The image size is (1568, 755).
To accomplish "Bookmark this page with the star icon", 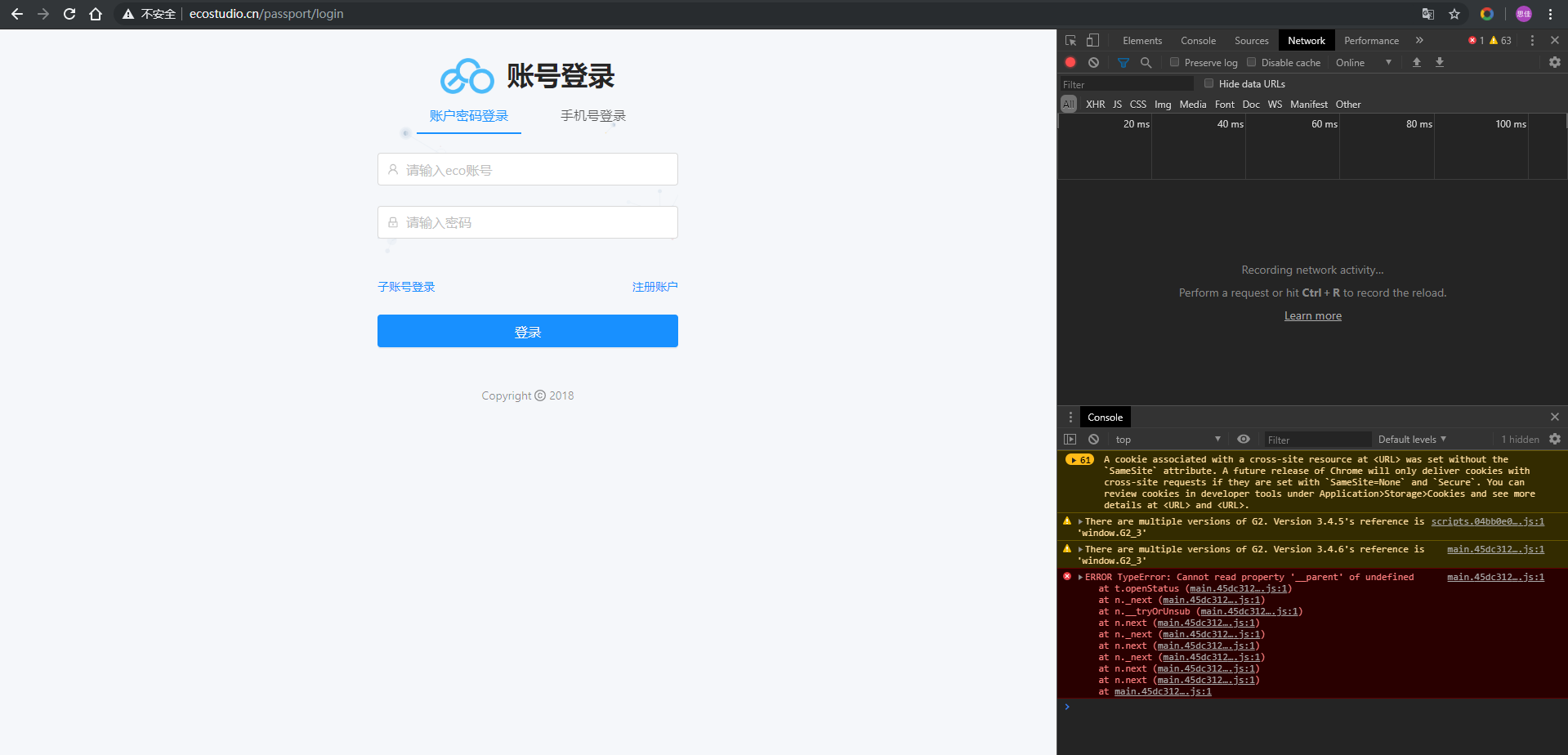I will tap(1454, 14).
